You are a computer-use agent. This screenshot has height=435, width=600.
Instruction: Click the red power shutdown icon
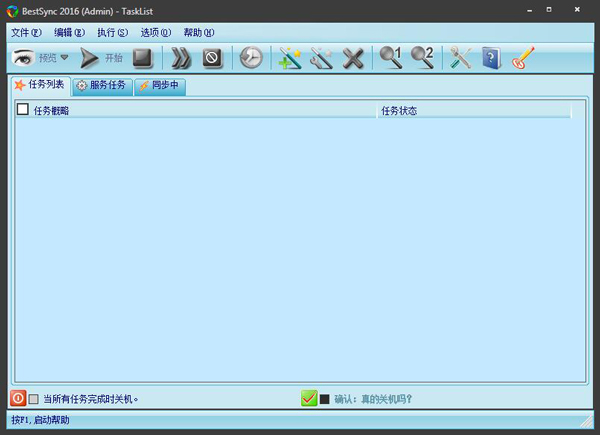[x=18, y=398]
